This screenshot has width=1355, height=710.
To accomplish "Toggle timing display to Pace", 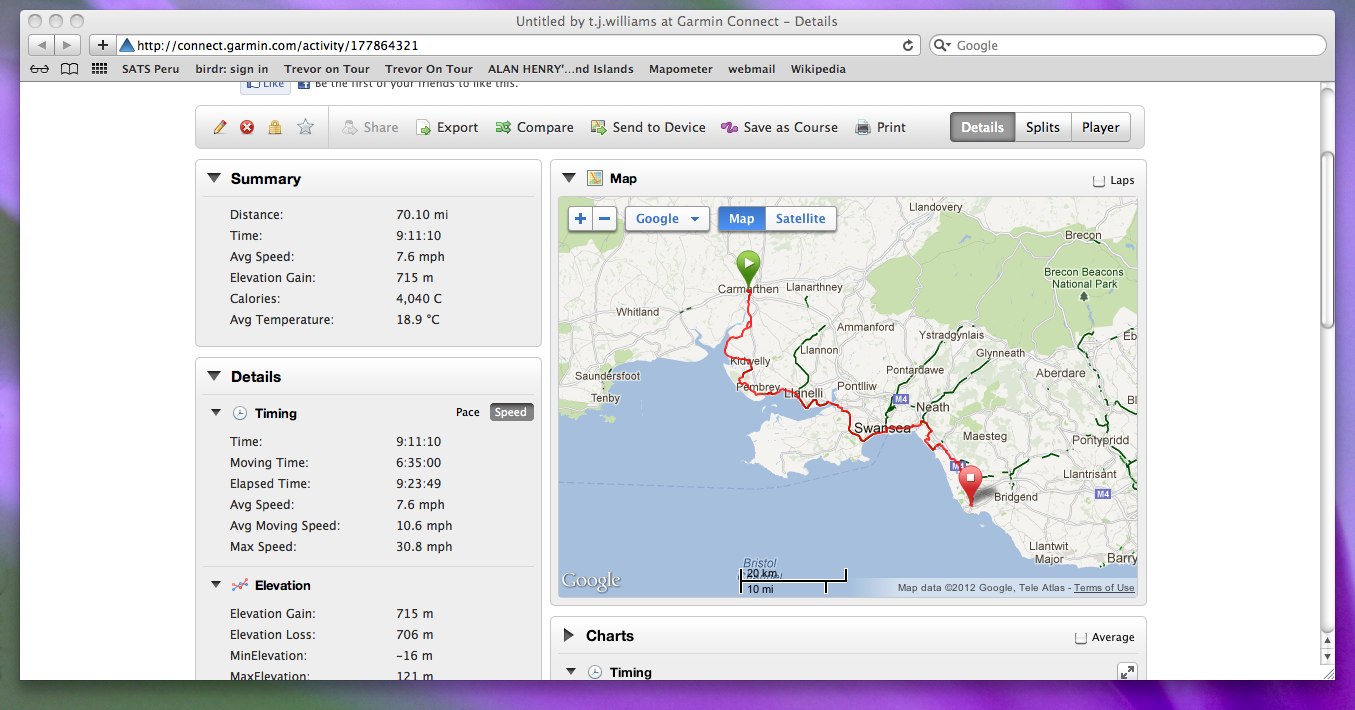I will pyautogui.click(x=467, y=413).
